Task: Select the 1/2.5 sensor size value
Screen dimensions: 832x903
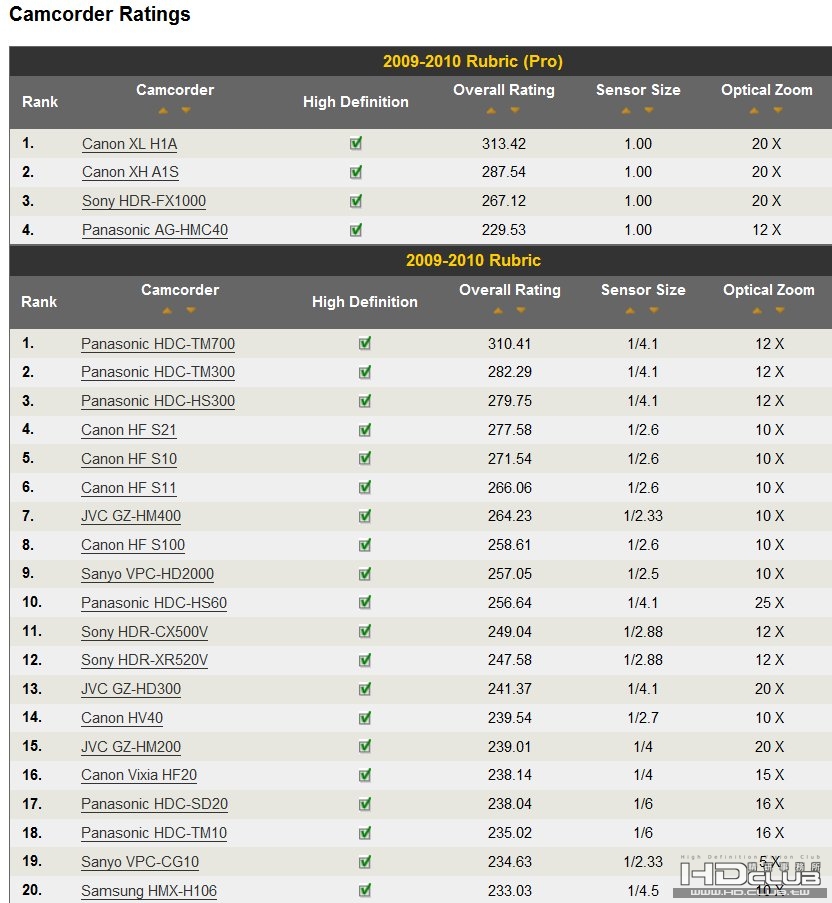Action: click(643, 574)
